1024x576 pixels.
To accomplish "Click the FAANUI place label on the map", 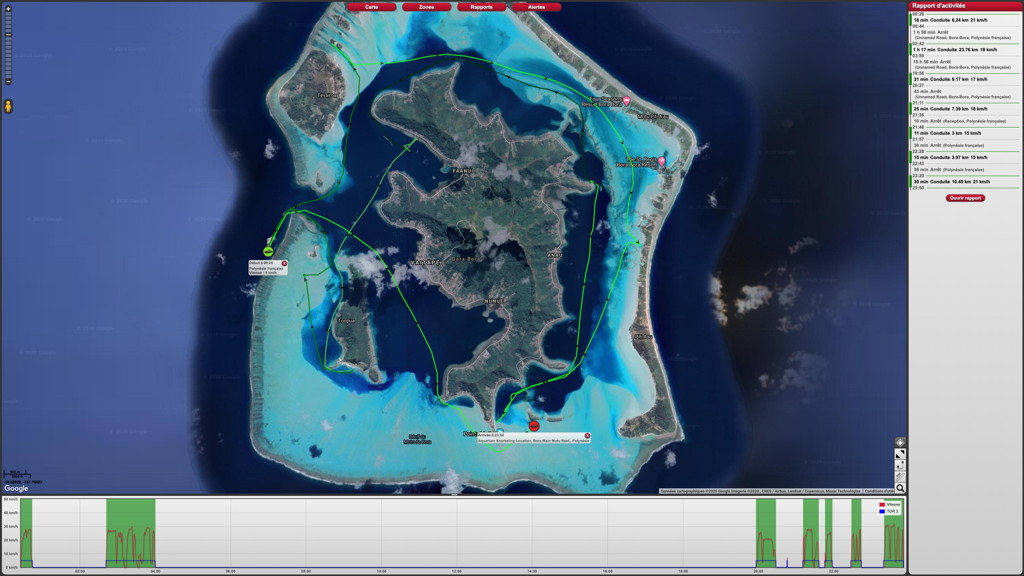I will click(462, 171).
